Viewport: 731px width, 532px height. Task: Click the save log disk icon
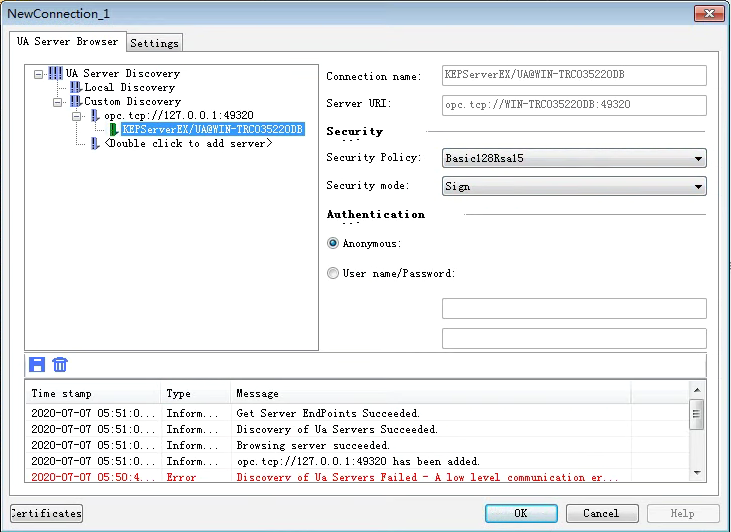(38, 365)
